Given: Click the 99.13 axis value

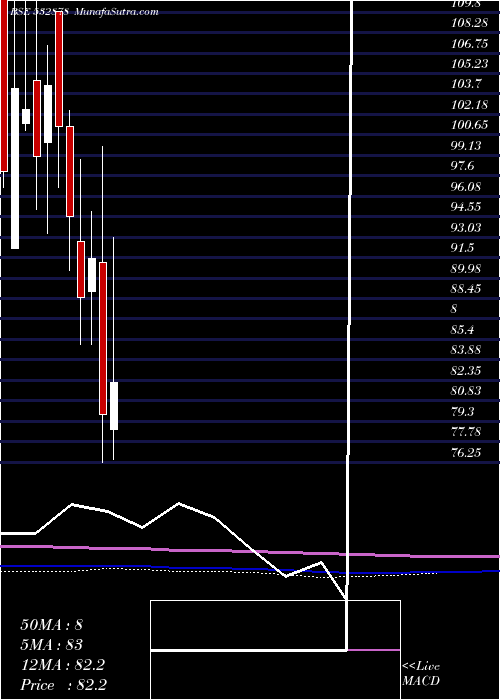Looking at the screenshot, I should [466, 146].
